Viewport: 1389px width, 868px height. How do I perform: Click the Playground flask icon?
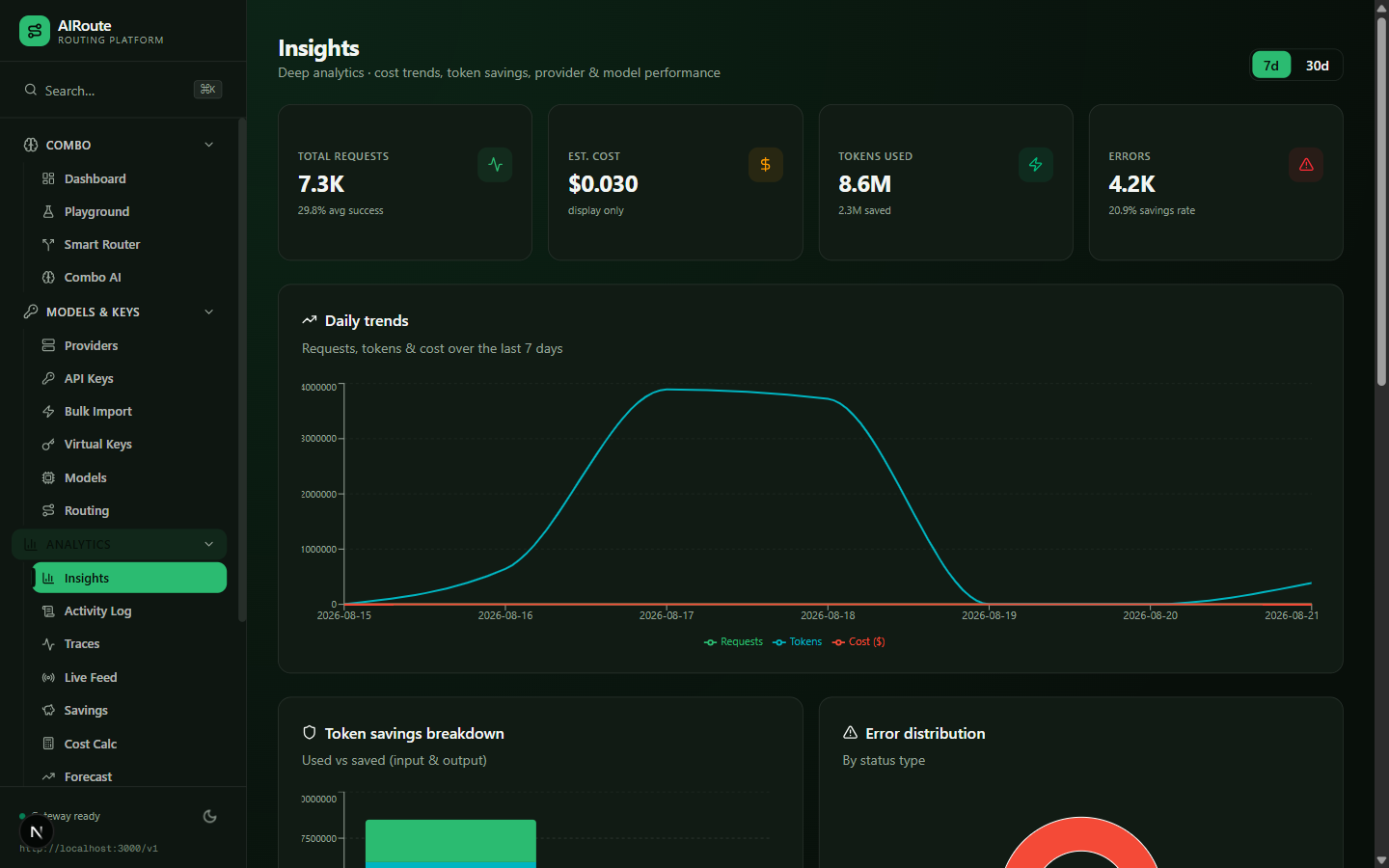48,211
